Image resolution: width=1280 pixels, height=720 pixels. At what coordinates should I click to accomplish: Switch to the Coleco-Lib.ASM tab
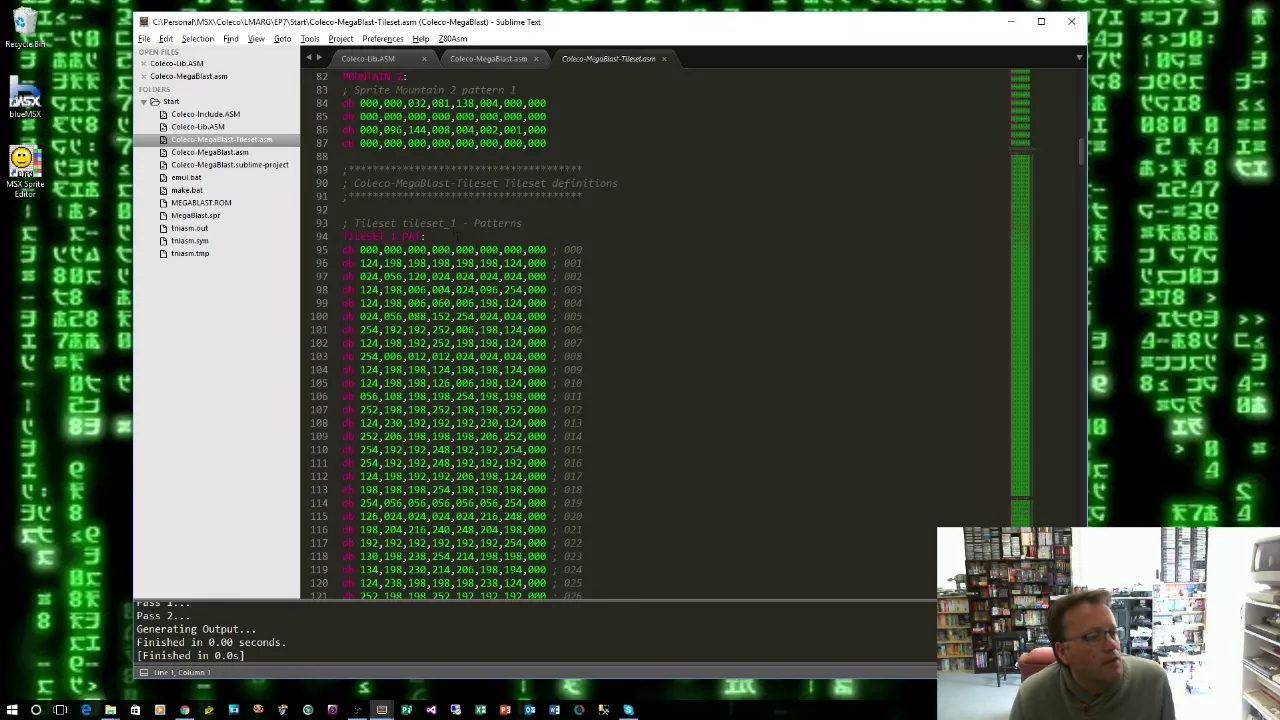pos(369,59)
